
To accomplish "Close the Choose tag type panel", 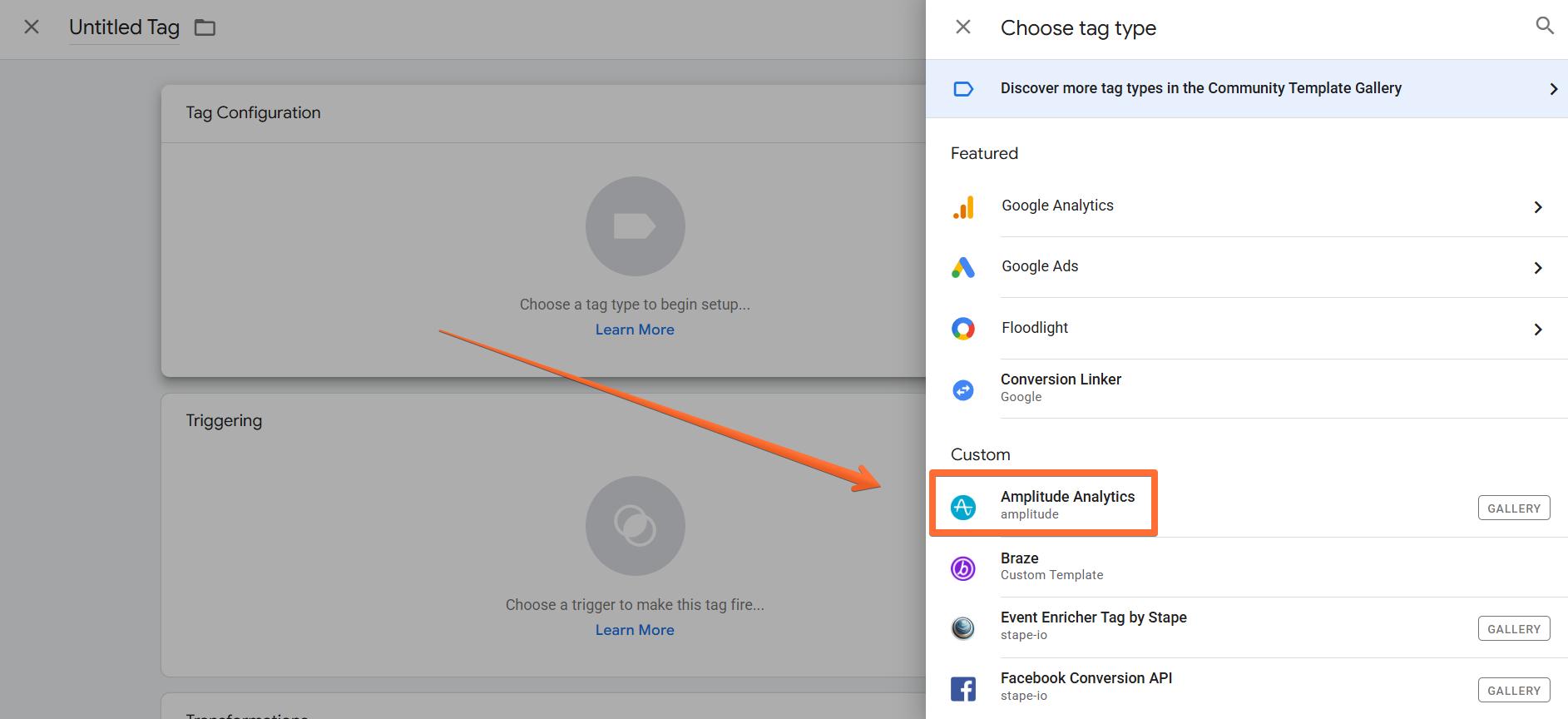I will [x=963, y=27].
